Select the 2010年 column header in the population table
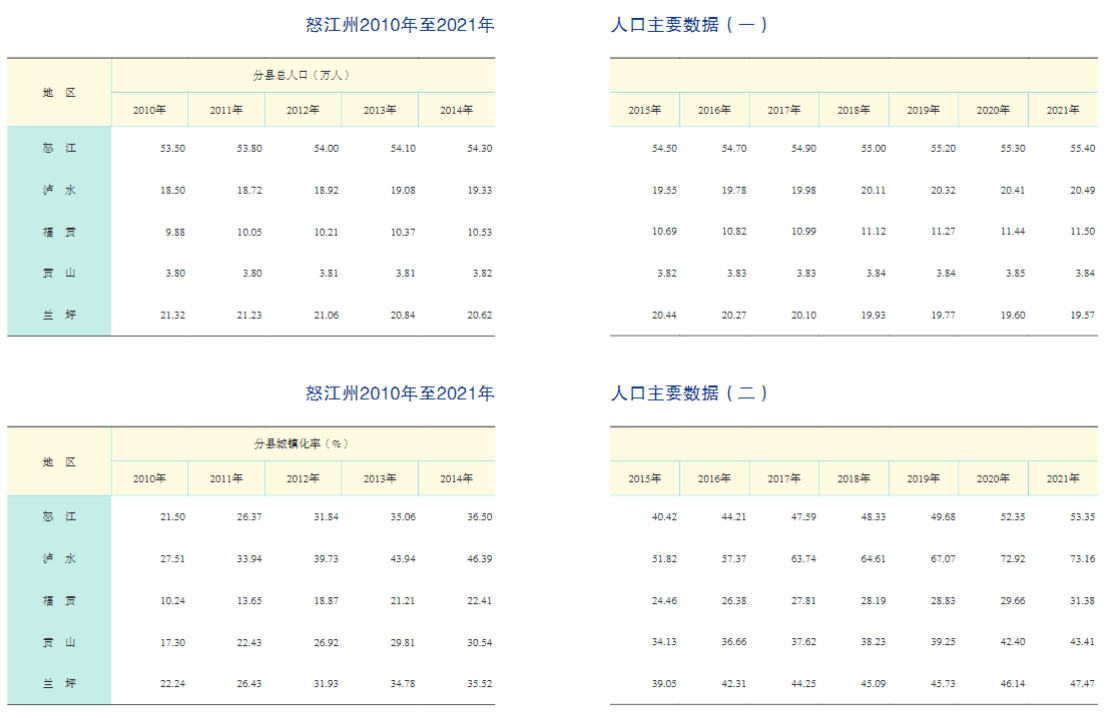The image size is (1108, 712). [149, 110]
